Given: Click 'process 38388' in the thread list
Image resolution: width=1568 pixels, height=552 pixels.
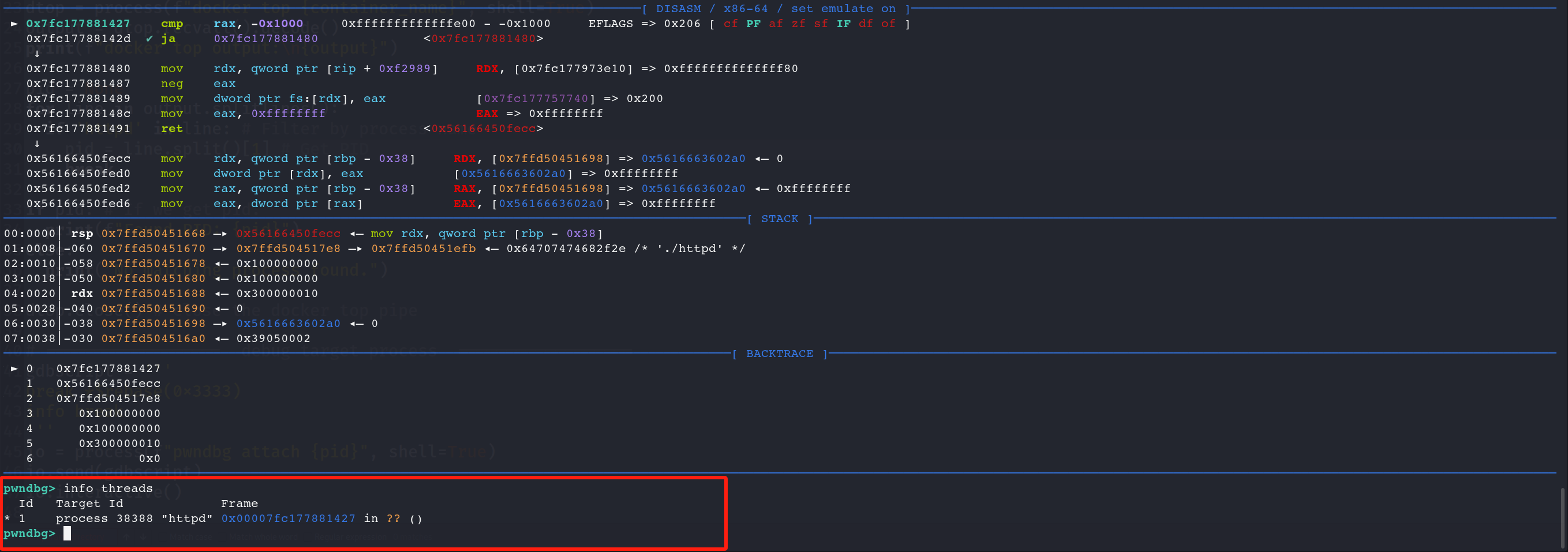Looking at the screenshot, I should [x=104, y=519].
